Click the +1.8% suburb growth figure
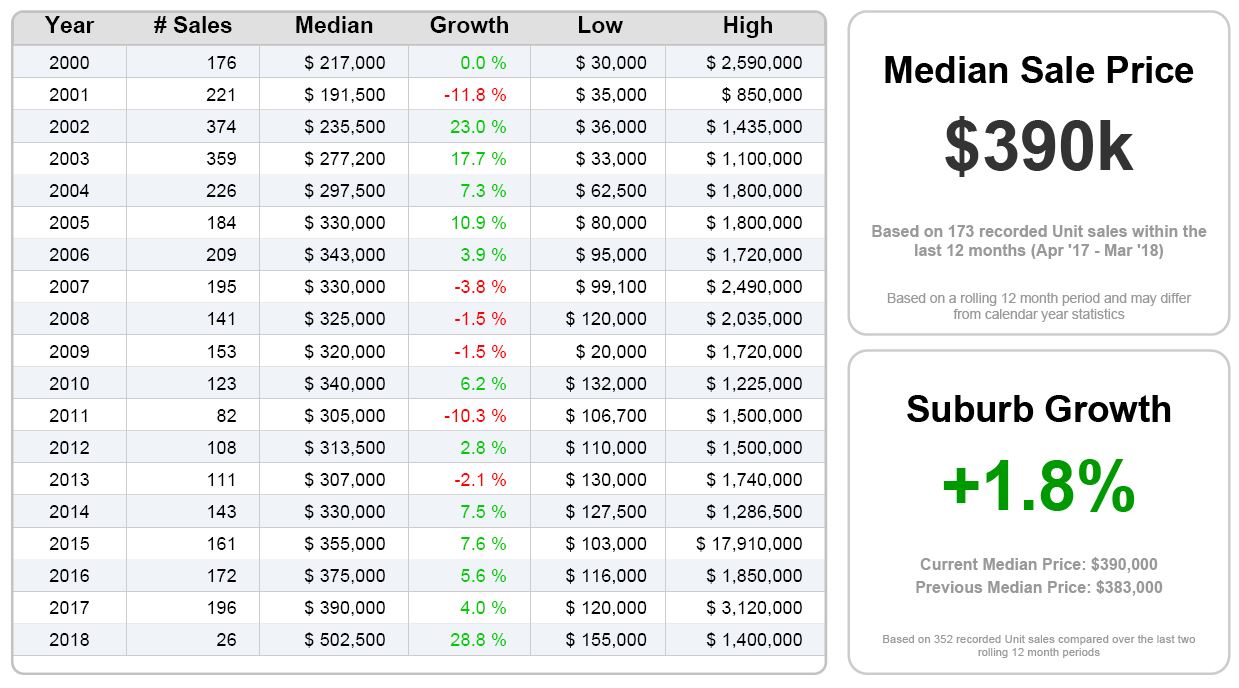The width and height of the screenshot is (1239, 688). (1038, 487)
